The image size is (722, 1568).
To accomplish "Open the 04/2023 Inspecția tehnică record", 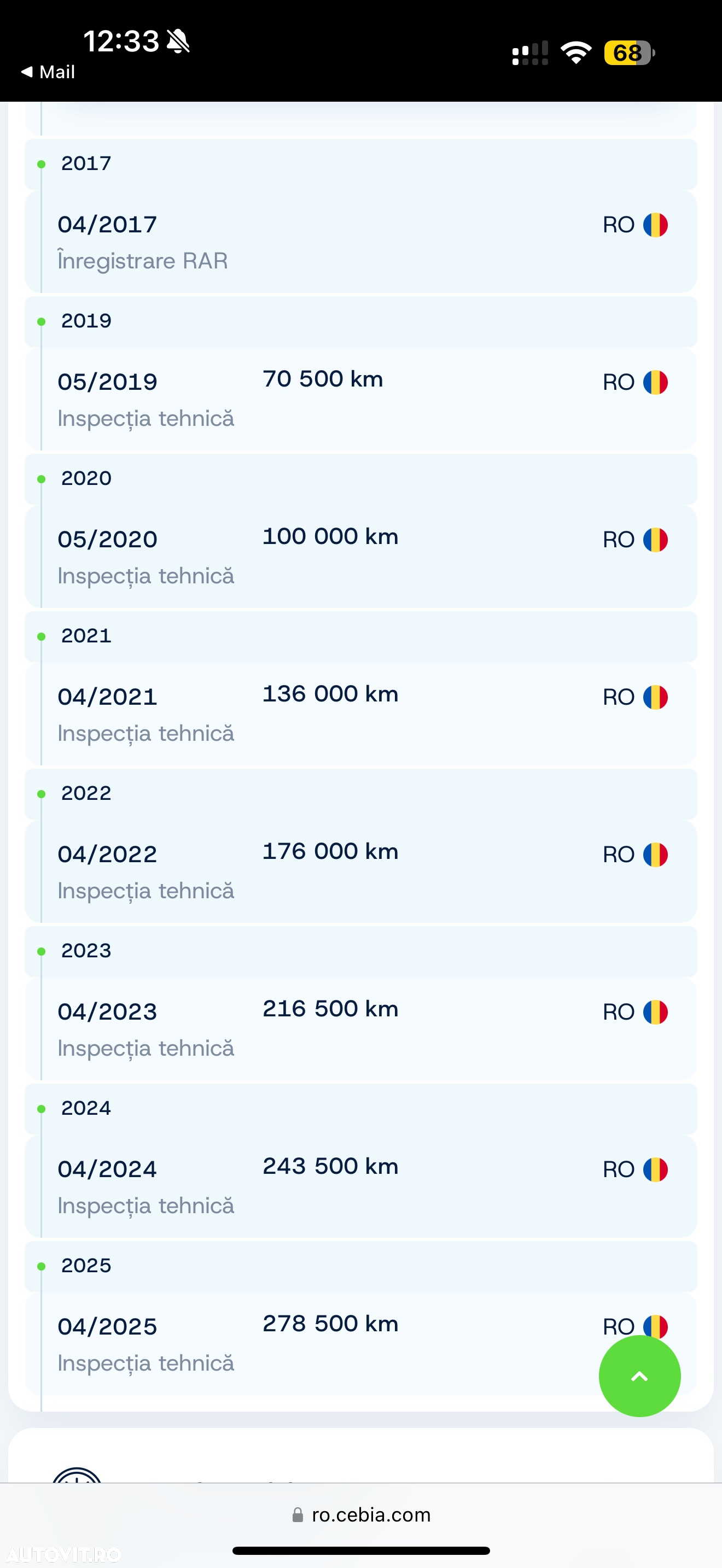I will (360, 1029).
